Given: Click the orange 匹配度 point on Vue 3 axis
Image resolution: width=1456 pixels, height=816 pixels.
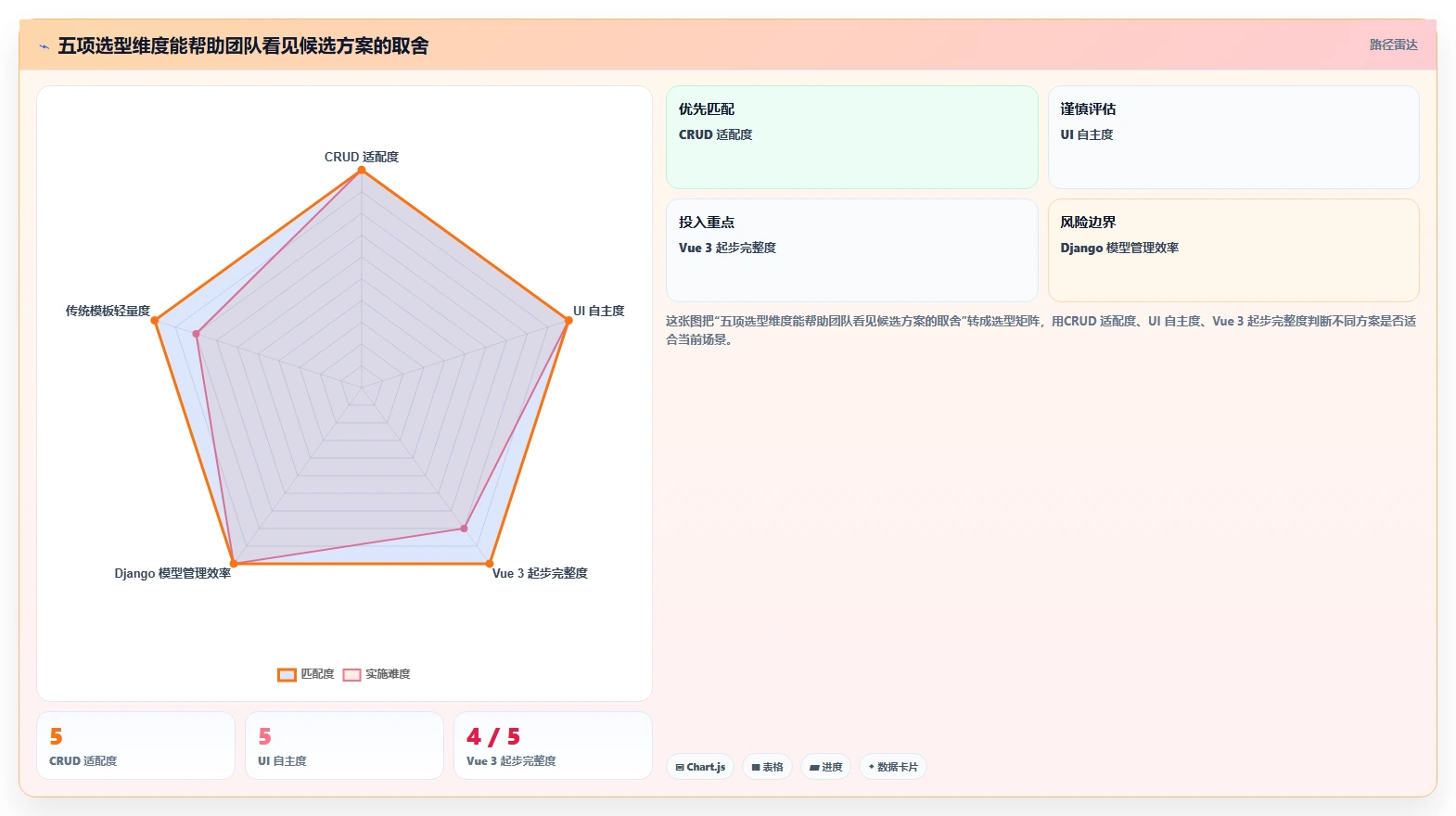Looking at the screenshot, I should [x=490, y=563].
